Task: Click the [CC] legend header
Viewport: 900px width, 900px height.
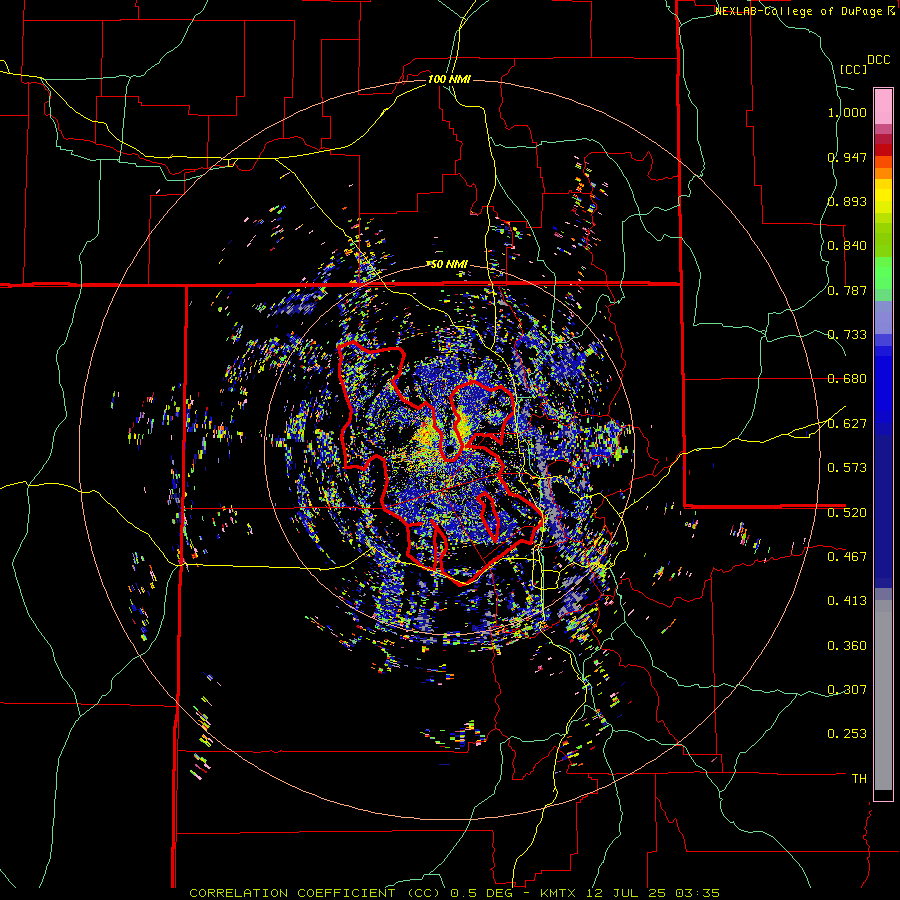Action: point(853,69)
